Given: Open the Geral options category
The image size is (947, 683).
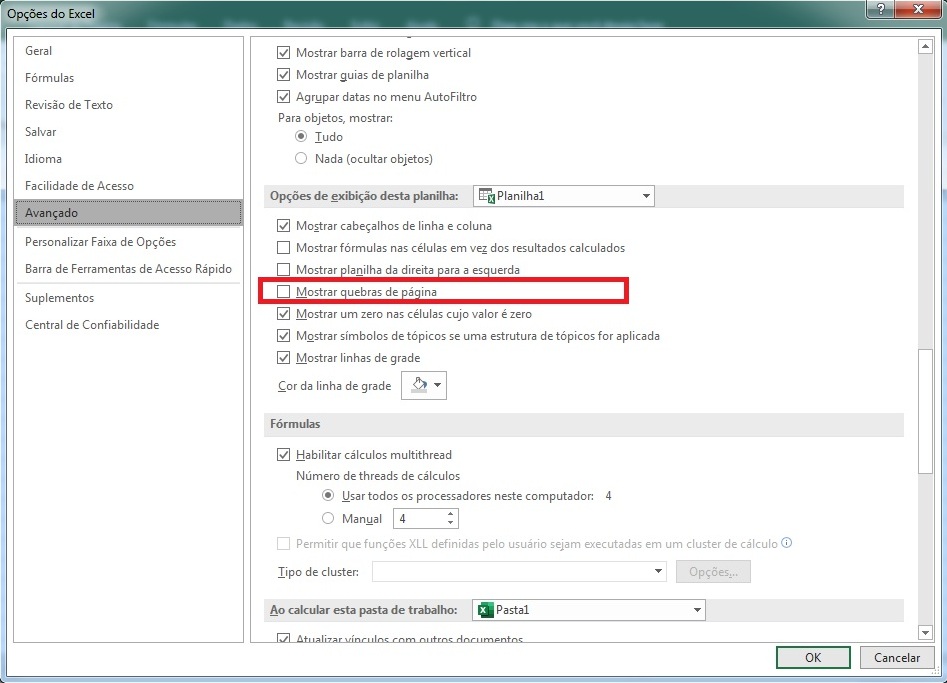Looking at the screenshot, I should [x=128, y=51].
